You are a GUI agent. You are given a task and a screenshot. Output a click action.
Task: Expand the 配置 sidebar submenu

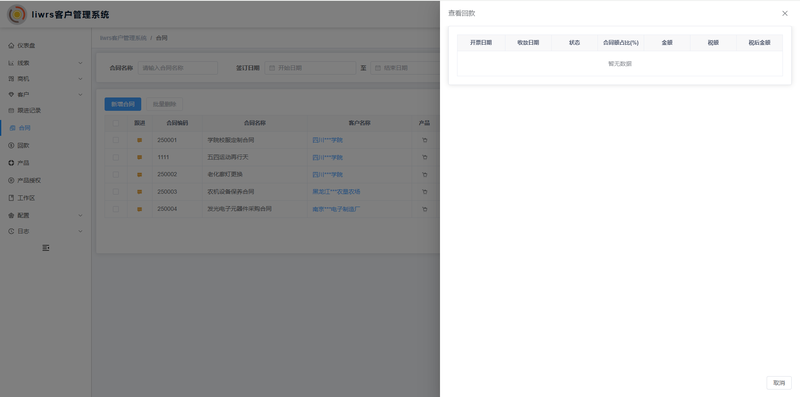pyautogui.click(x=46, y=215)
